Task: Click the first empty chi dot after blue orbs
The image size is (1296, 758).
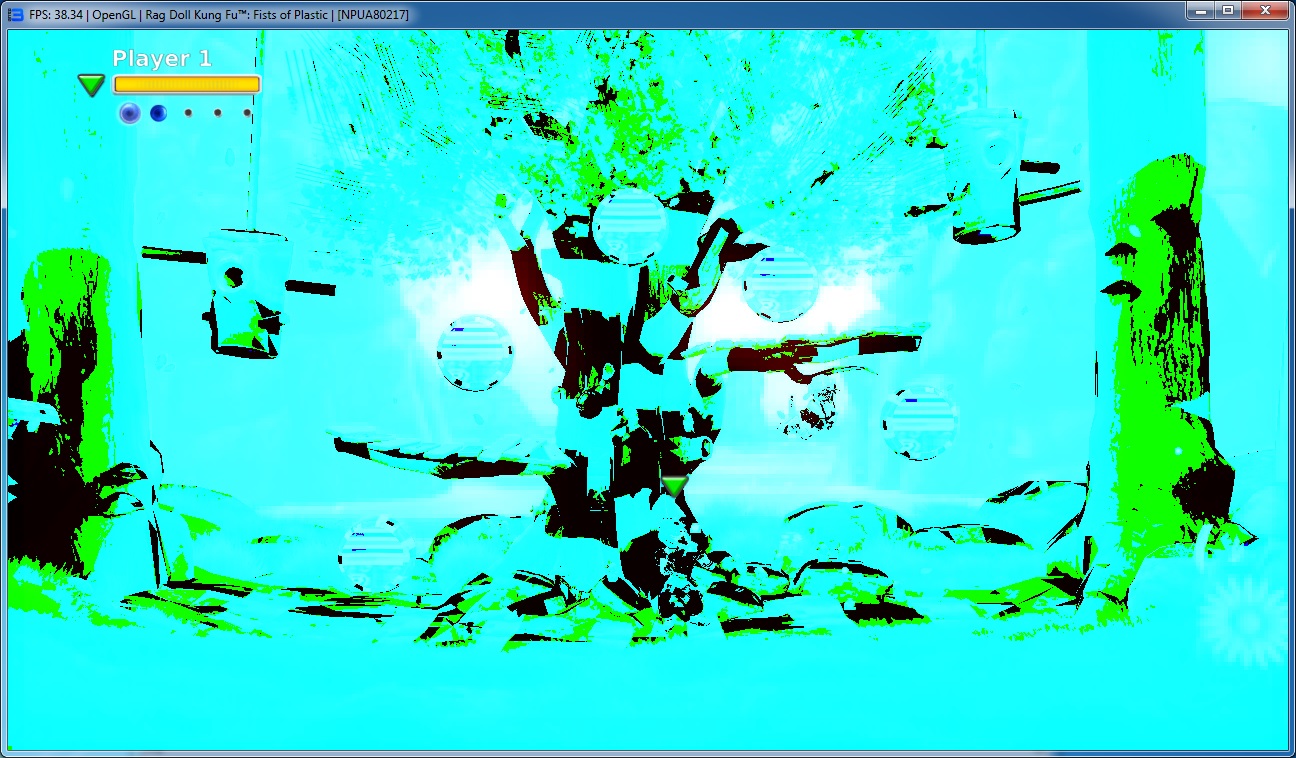Action: coord(188,113)
